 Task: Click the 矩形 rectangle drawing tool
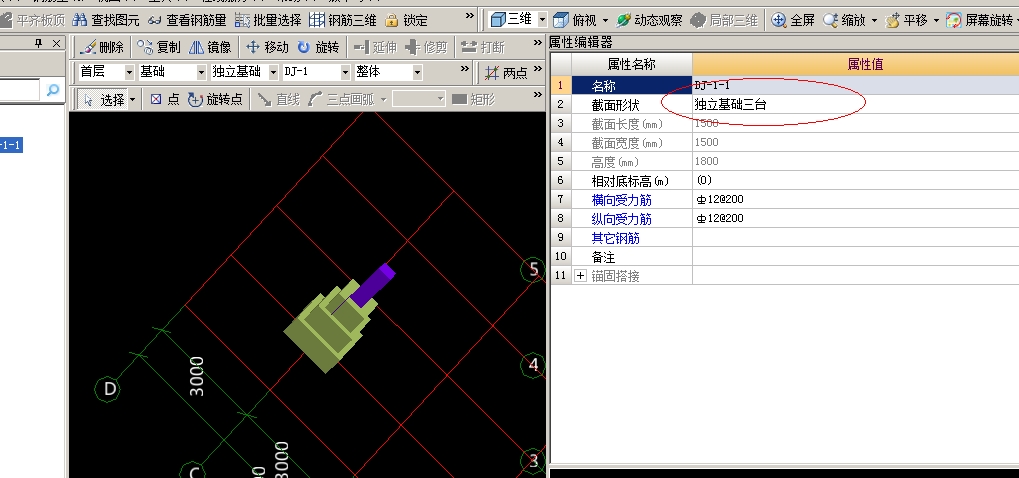coord(473,99)
